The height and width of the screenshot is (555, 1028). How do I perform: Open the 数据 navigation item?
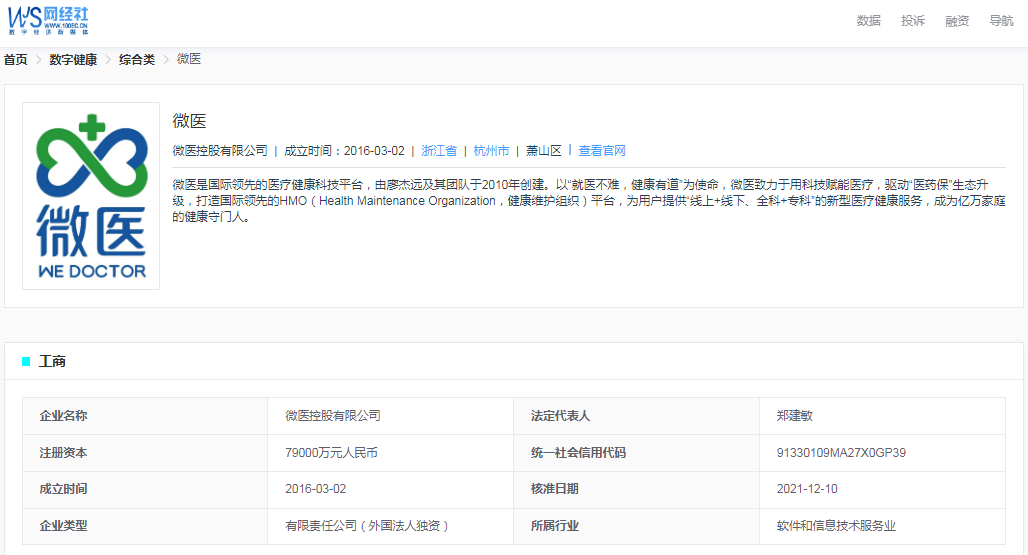click(x=868, y=21)
